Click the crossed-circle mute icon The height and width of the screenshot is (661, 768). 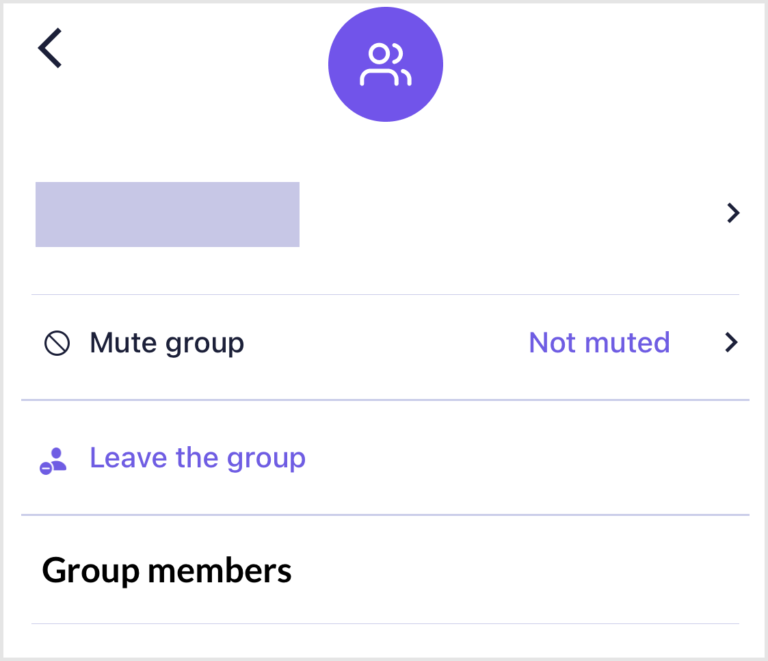pos(57,343)
